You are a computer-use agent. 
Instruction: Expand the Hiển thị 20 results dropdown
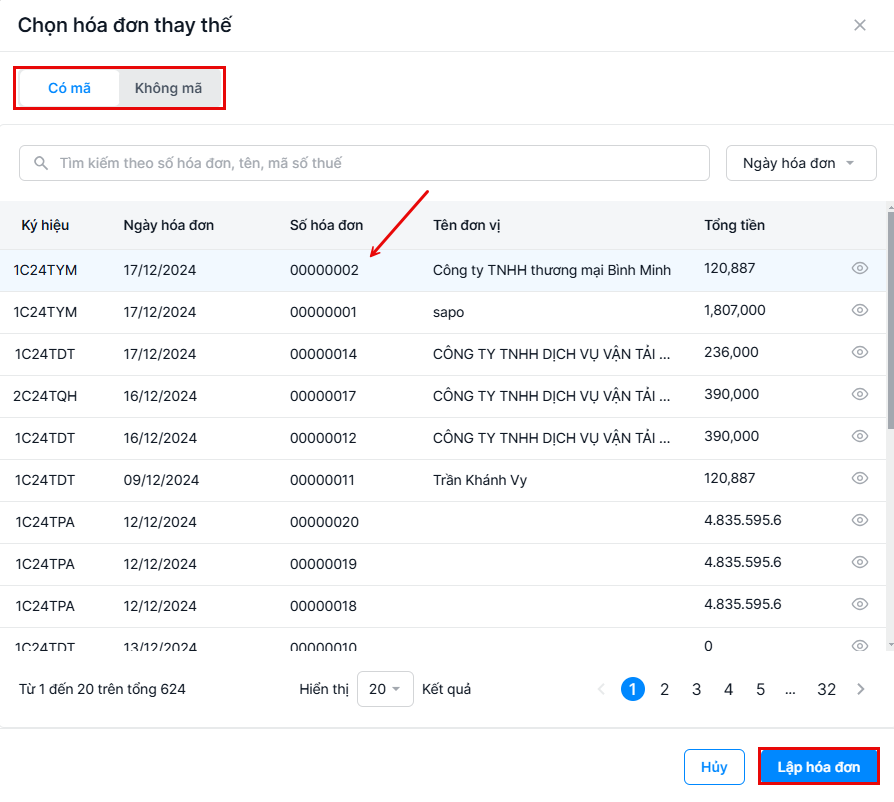pyautogui.click(x=385, y=689)
